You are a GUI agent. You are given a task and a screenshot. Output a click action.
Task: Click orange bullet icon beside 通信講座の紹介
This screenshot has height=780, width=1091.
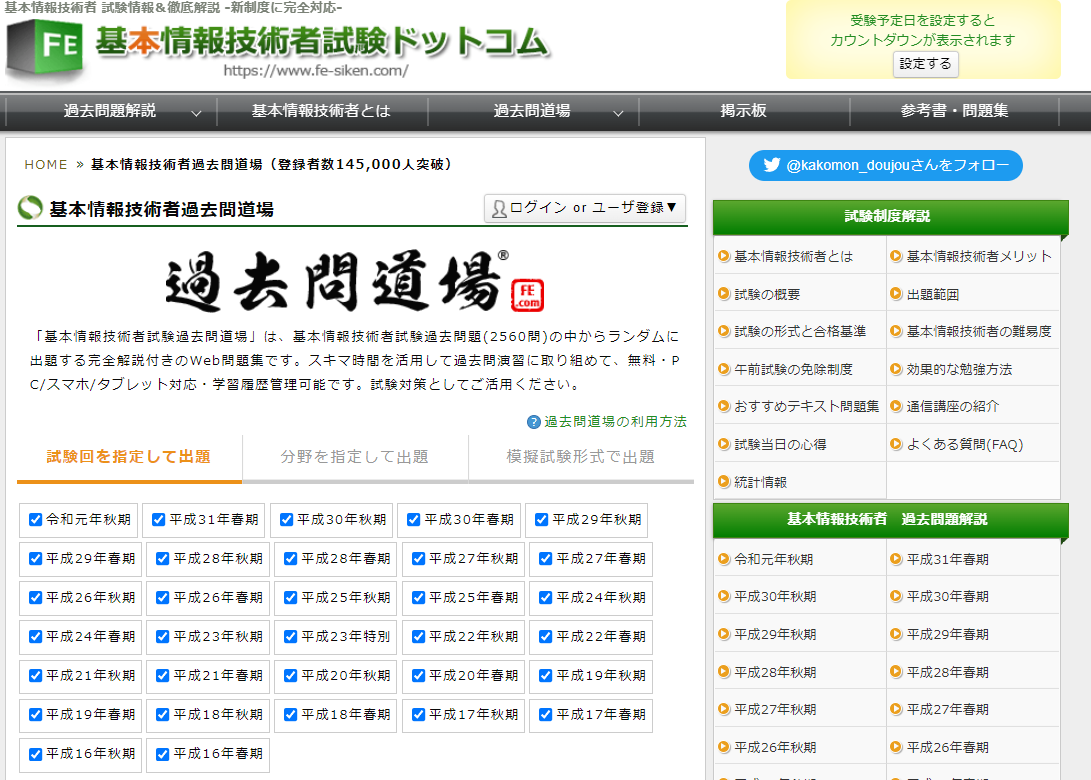pyautogui.click(x=896, y=406)
